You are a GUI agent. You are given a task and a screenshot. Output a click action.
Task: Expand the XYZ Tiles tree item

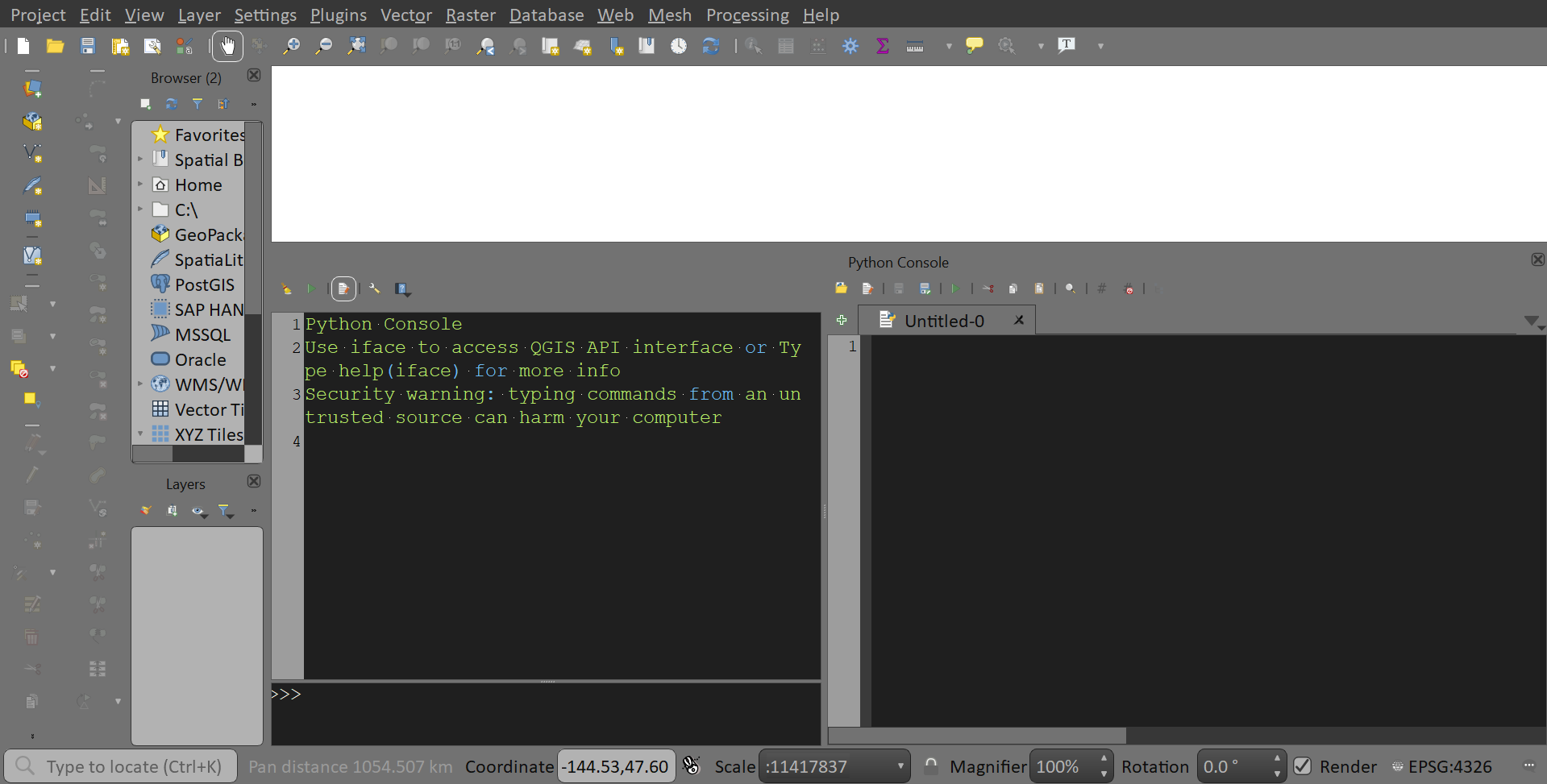(x=140, y=434)
